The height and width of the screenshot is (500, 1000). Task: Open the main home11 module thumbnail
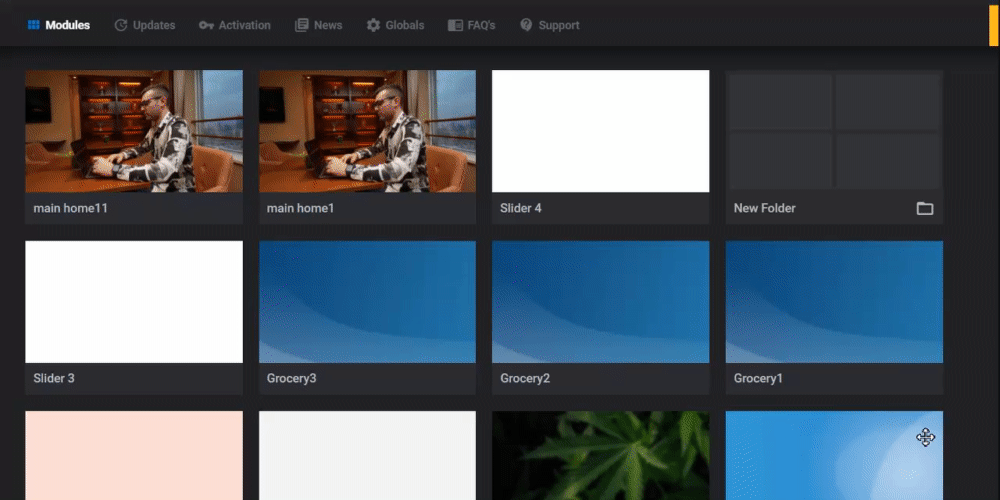click(x=134, y=131)
